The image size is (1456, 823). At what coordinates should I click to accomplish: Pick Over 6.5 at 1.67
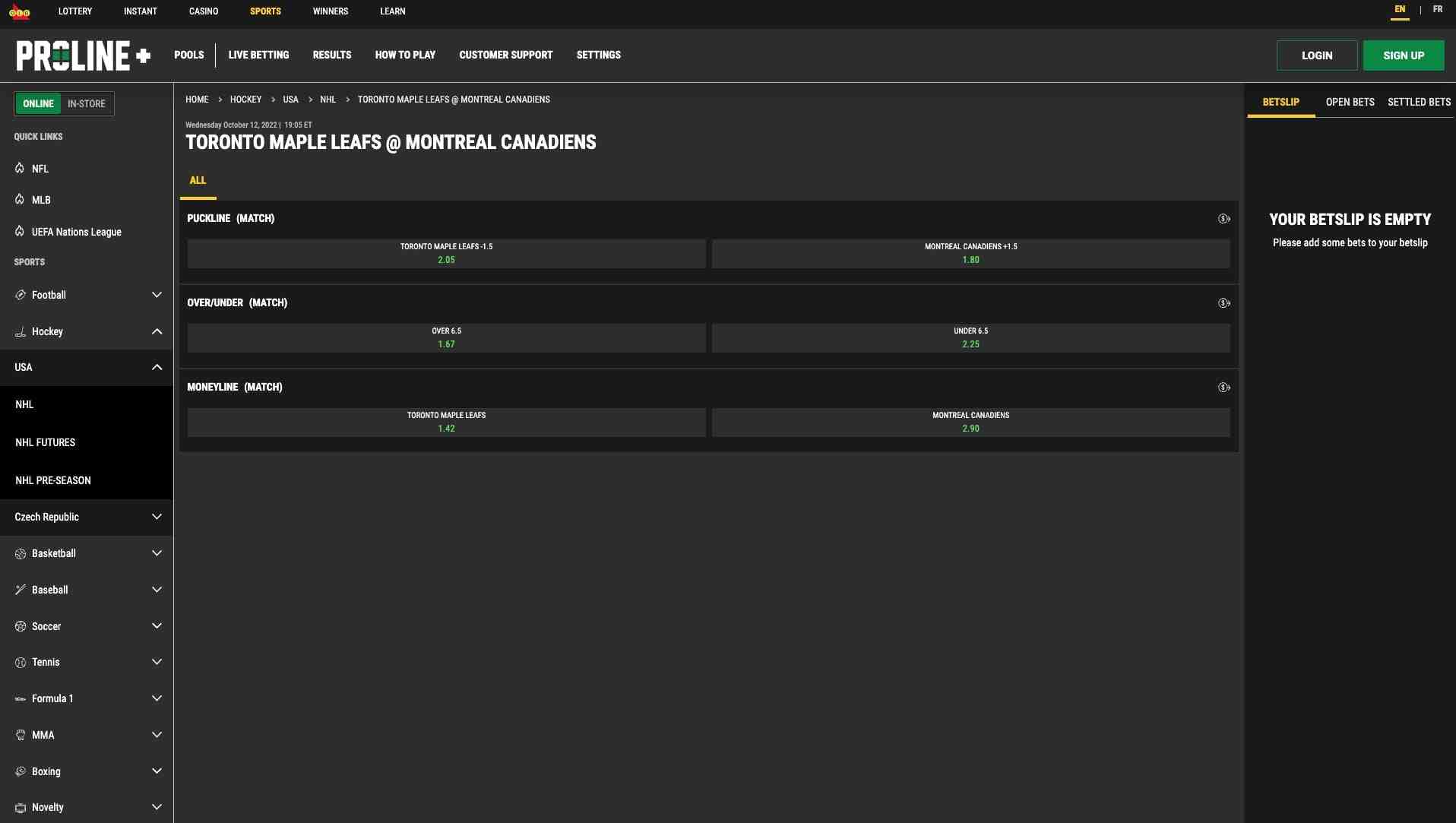click(446, 338)
